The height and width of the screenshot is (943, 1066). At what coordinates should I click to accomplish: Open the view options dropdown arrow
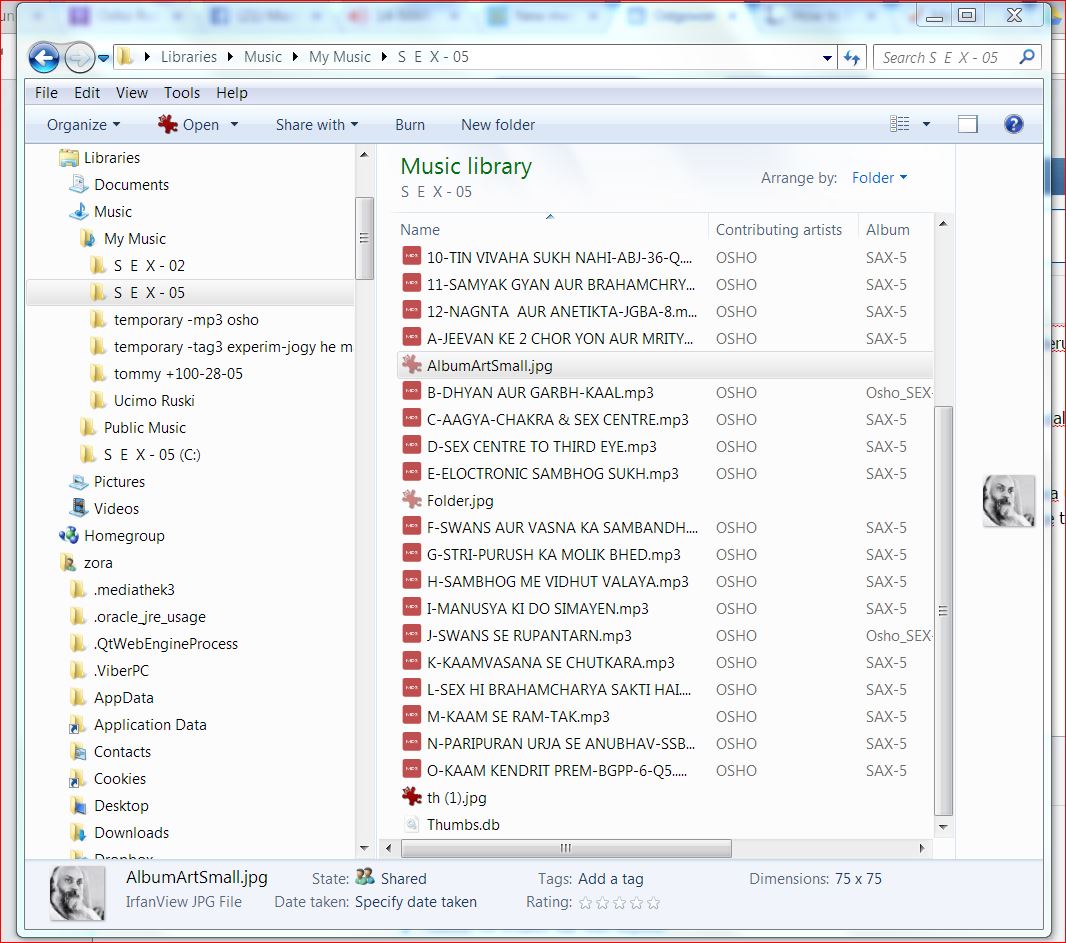click(x=926, y=124)
